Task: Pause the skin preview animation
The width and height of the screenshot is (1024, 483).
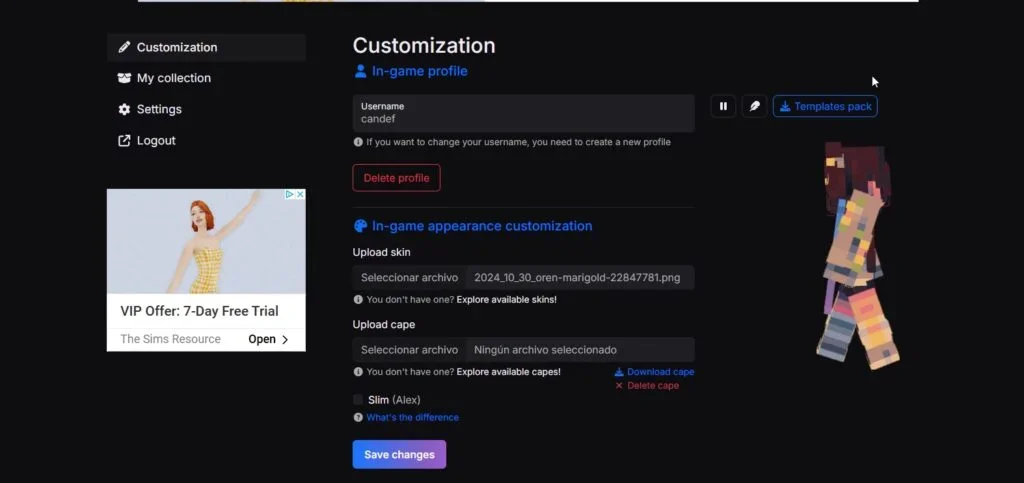Action: coord(723,106)
